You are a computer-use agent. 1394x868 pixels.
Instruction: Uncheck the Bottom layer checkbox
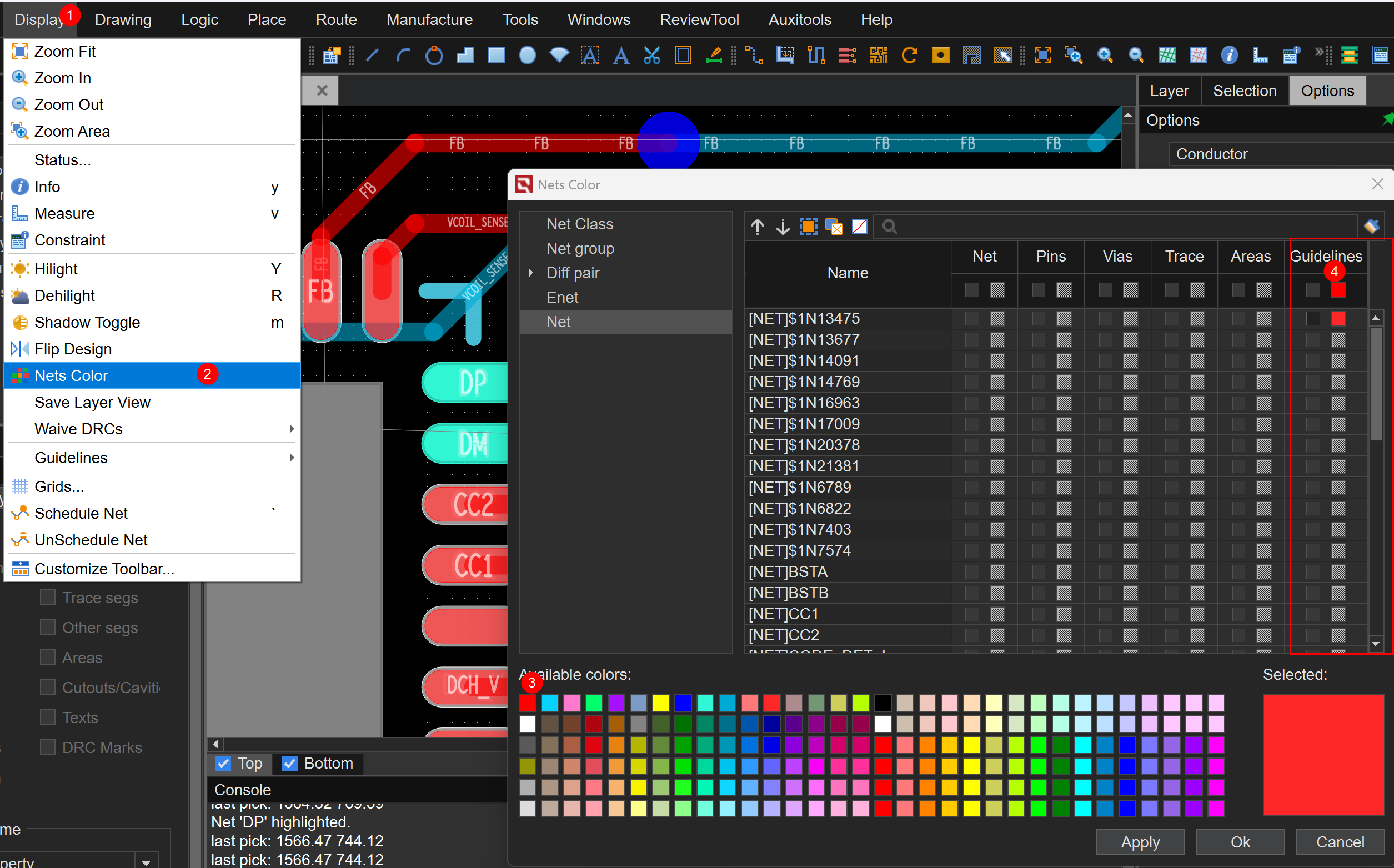click(290, 763)
